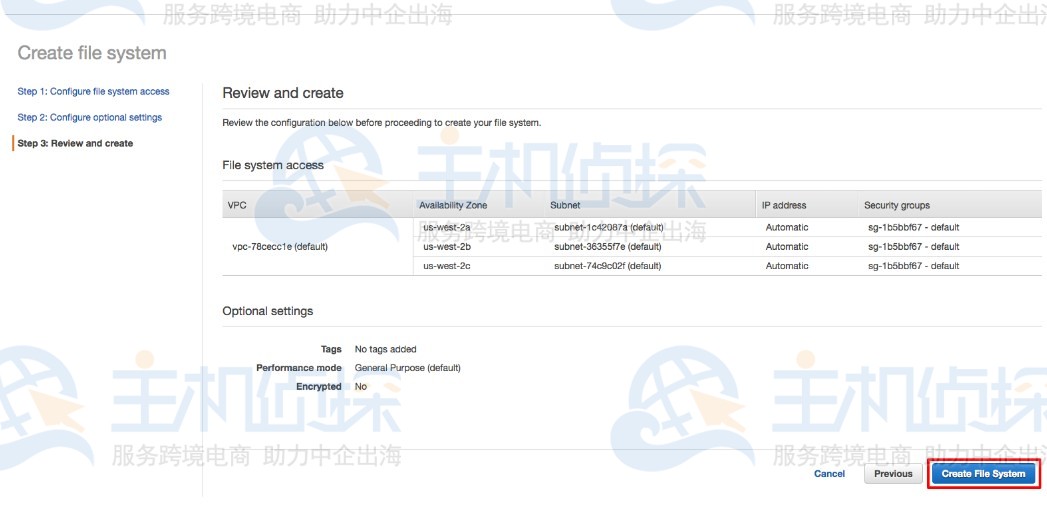Click security group sg-1b5bbf67 in us-west-2a row
1047x531 pixels.
[913, 227]
